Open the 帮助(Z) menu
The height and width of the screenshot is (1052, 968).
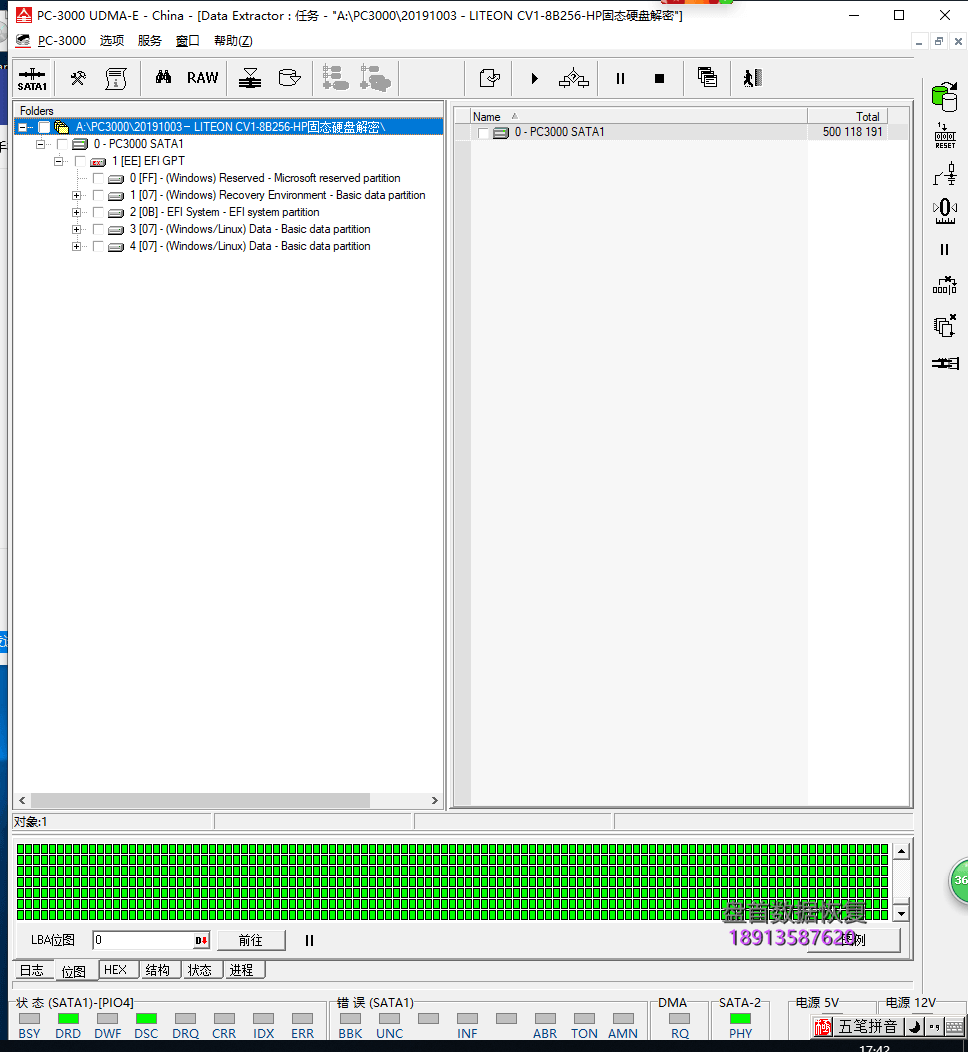click(233, 41)
